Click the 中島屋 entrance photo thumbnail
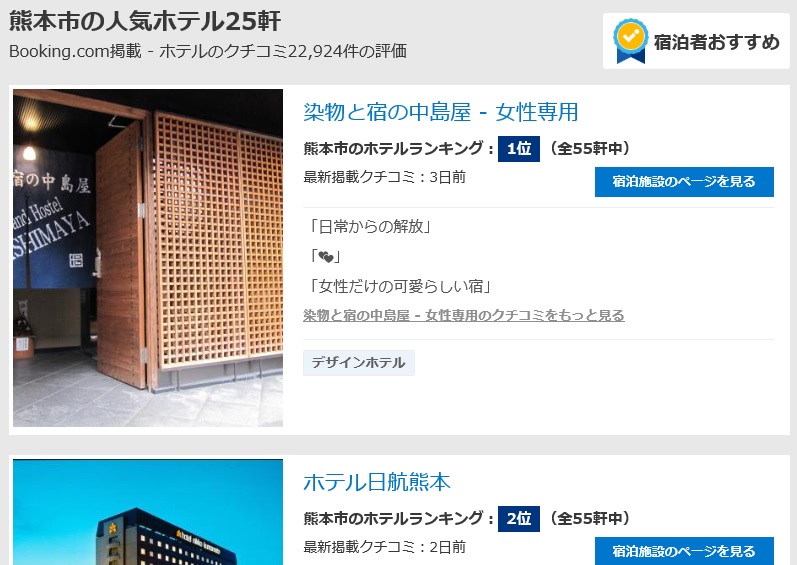Screen dimensions: 797x565 coord(148,258)
